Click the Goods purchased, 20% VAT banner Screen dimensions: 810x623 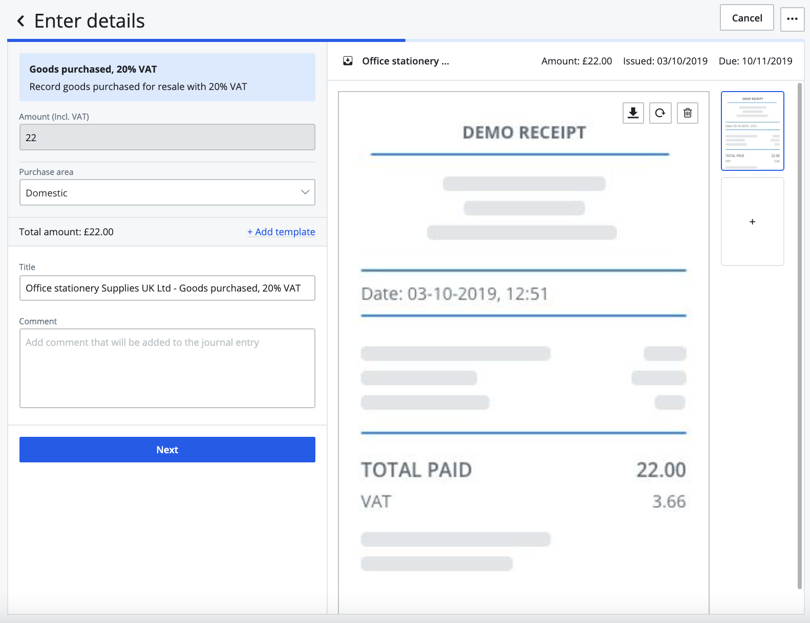(x=166, y=77)
